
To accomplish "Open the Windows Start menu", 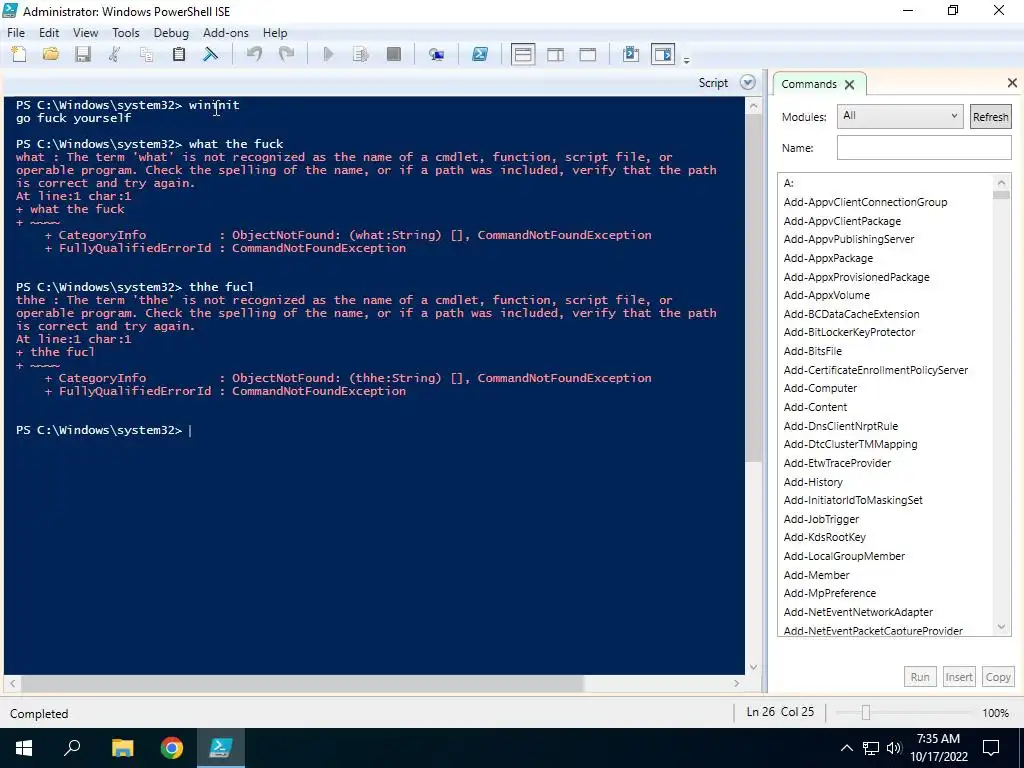I will (24, 748).
